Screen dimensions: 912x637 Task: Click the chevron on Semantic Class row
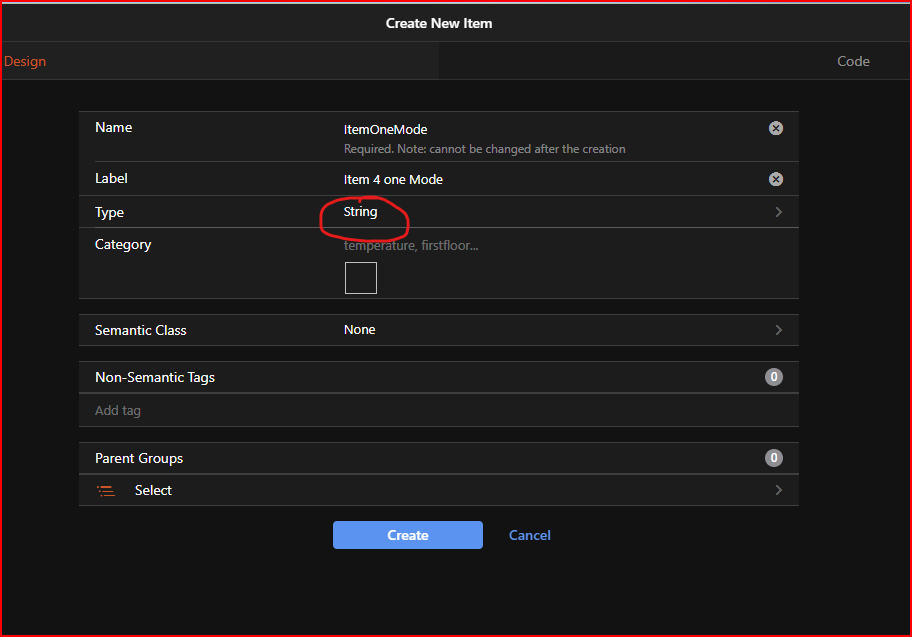coord(778,330)
